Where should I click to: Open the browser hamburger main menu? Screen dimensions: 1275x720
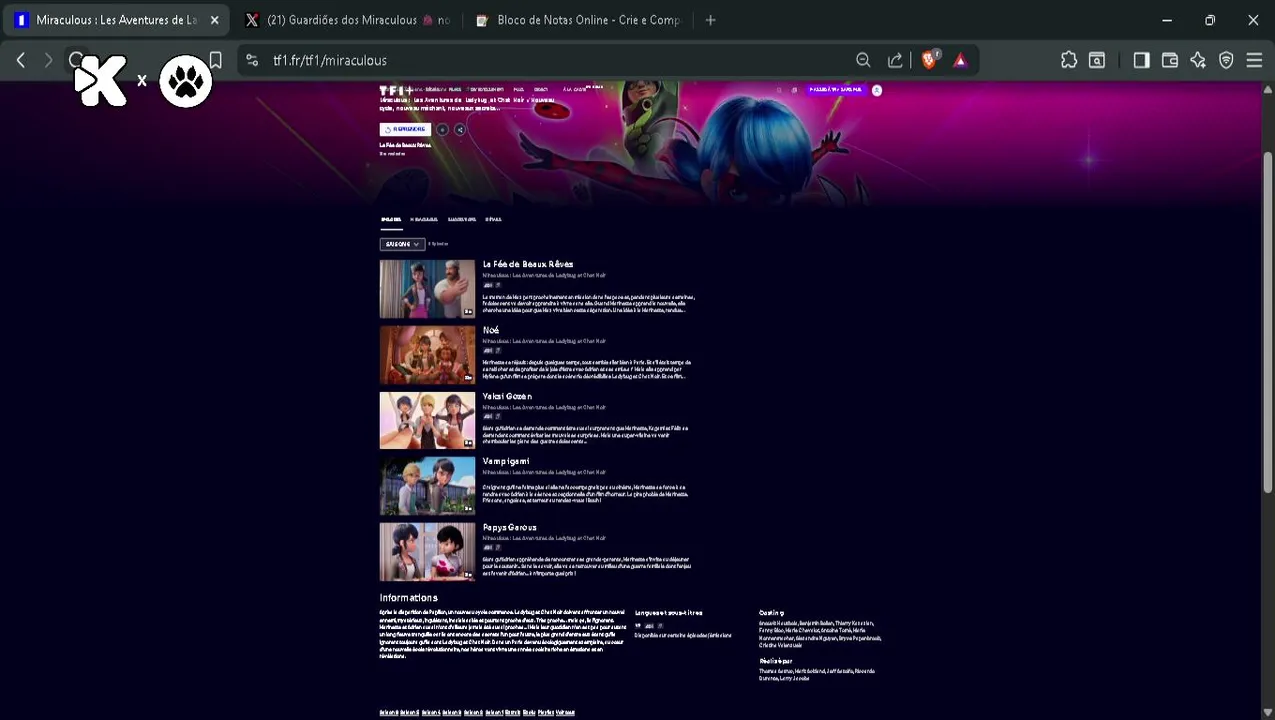(x=1254, y=60)
